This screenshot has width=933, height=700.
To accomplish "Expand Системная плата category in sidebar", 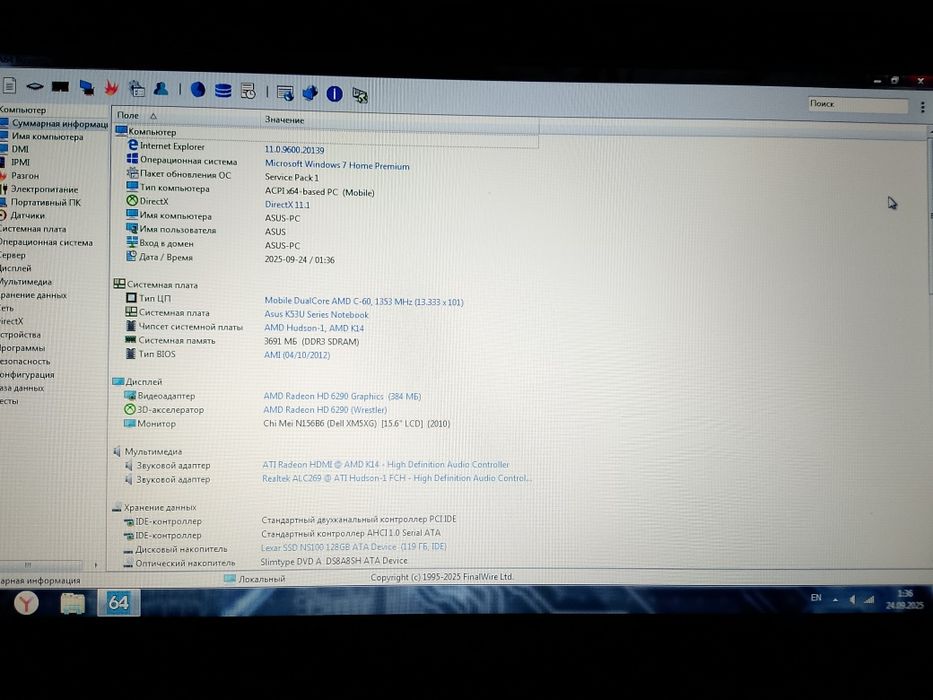I will [33, 229].
